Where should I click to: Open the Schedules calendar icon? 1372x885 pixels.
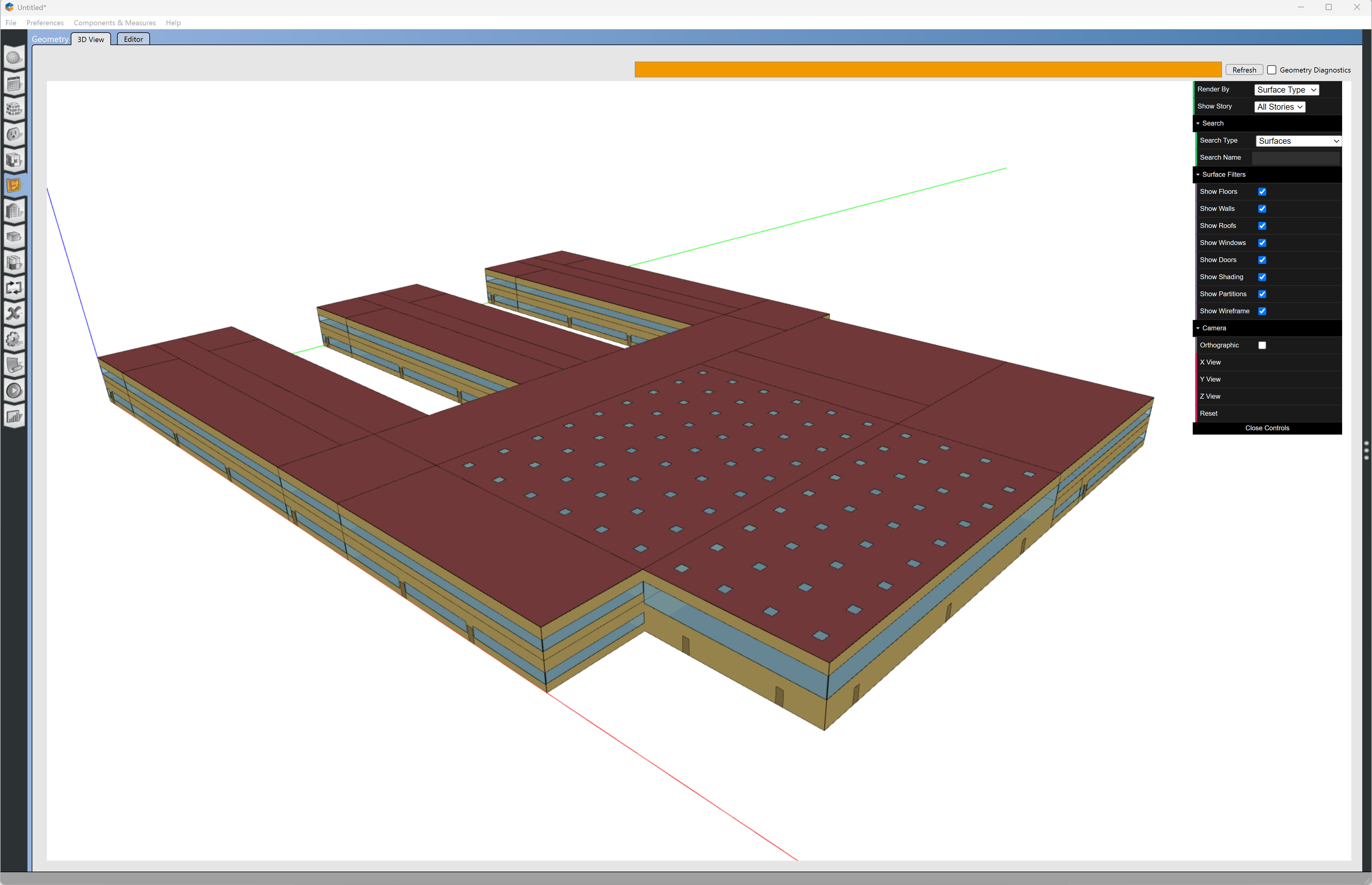14,84
